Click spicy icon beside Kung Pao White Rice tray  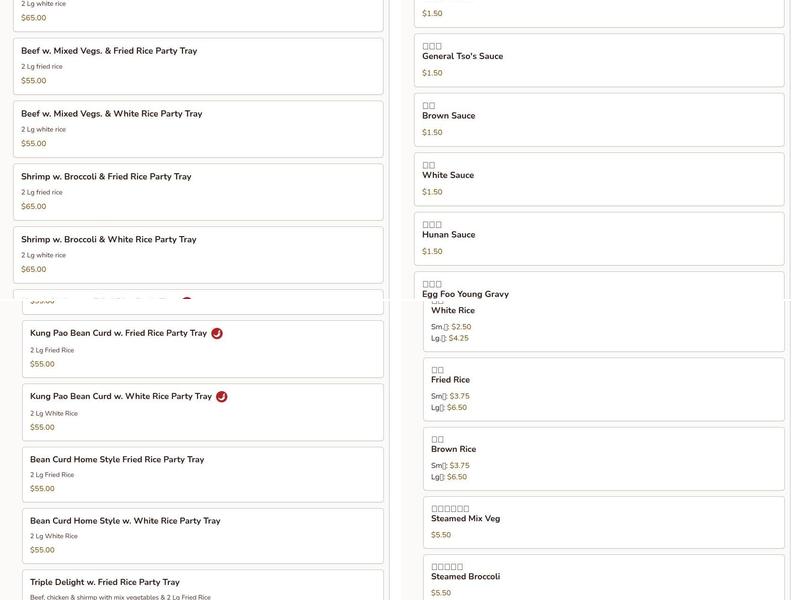[222, 396]
